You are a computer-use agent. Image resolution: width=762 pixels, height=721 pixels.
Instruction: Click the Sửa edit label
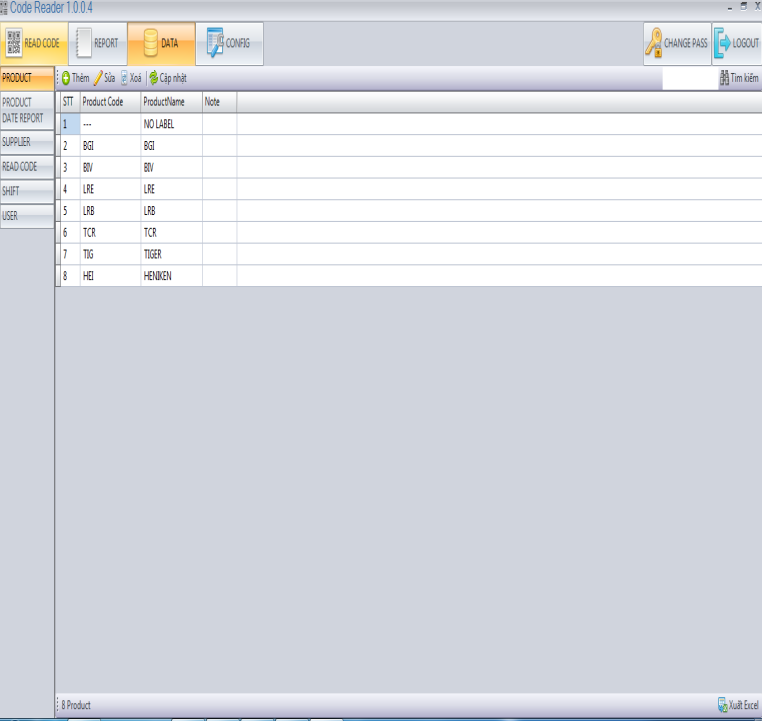(110, 78)
